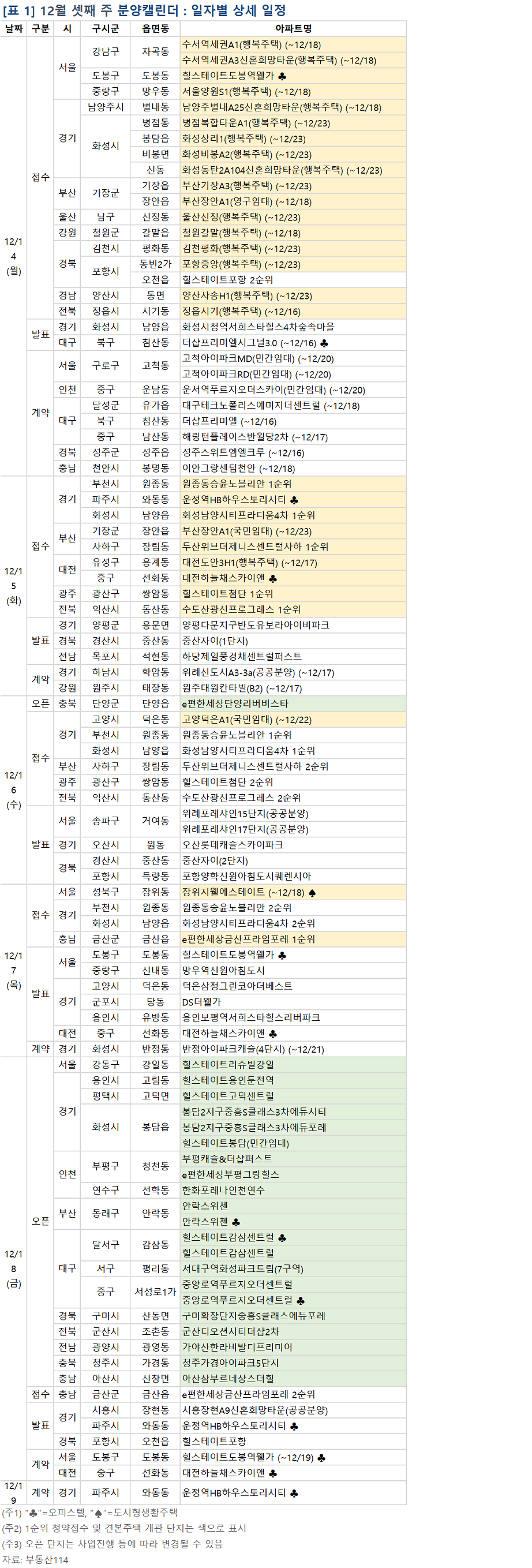The height and width of the screenshot is (1568, 532).
Task: Click the club symbol in footnote 주1
Action: 33,1513
